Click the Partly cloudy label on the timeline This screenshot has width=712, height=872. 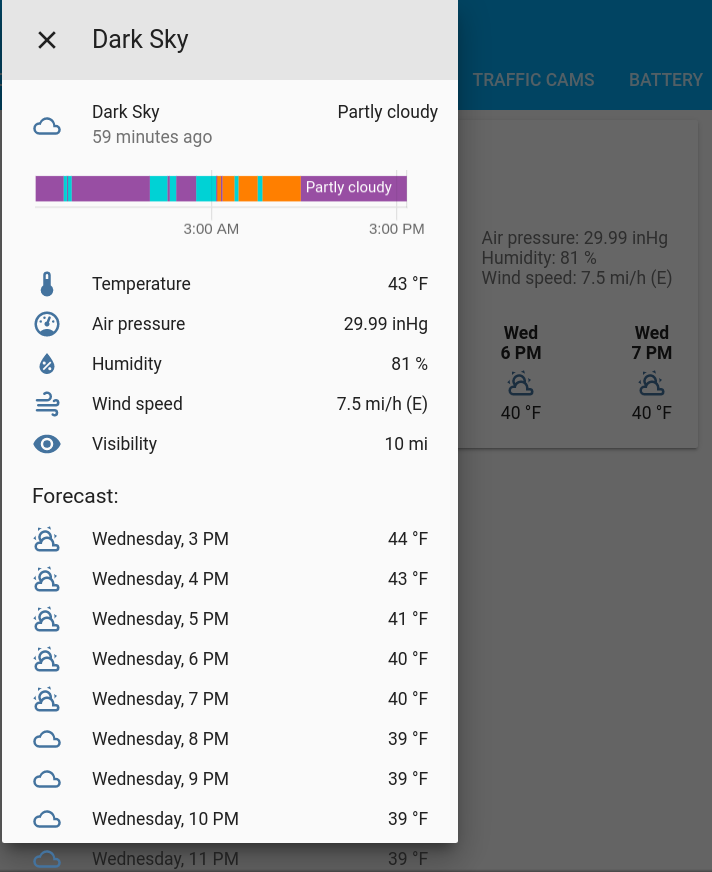click(x=349, y=187)
